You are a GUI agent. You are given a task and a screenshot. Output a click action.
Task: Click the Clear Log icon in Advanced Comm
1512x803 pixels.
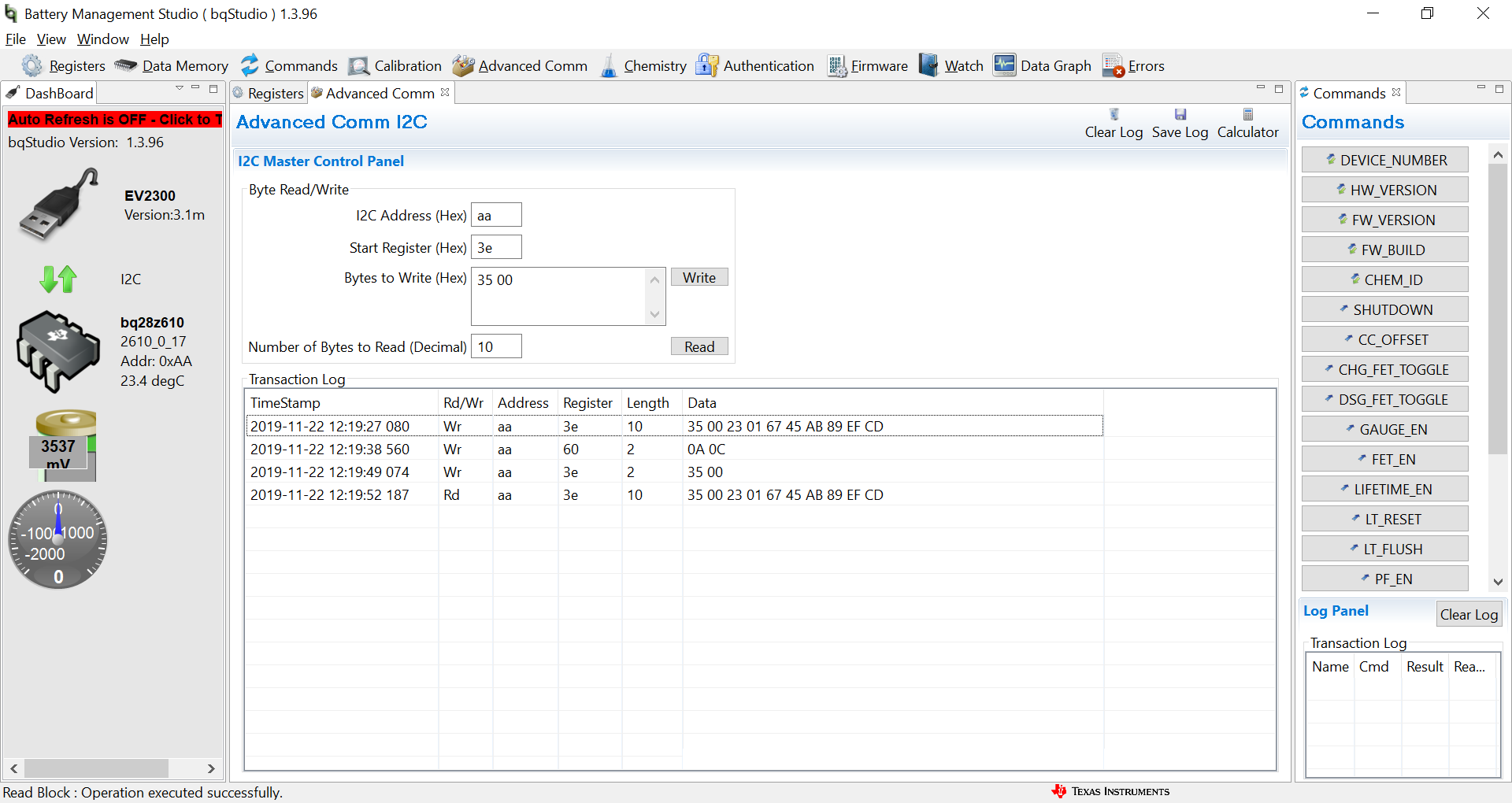(1114, 114)
